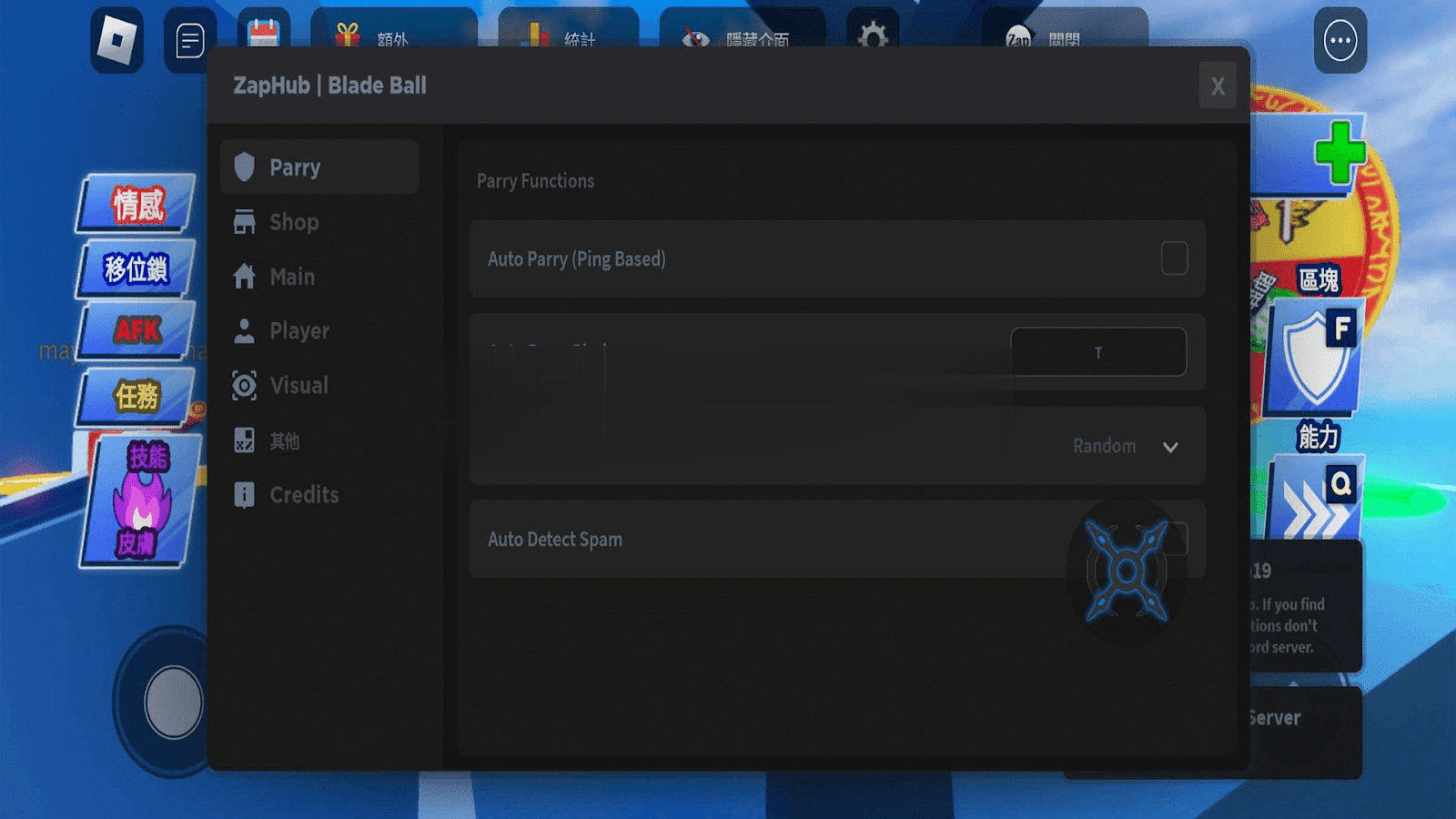Viewport: 1456px width, 819px height.
Task: Click the three-dots more options icon
Action: click(1340, 41)
